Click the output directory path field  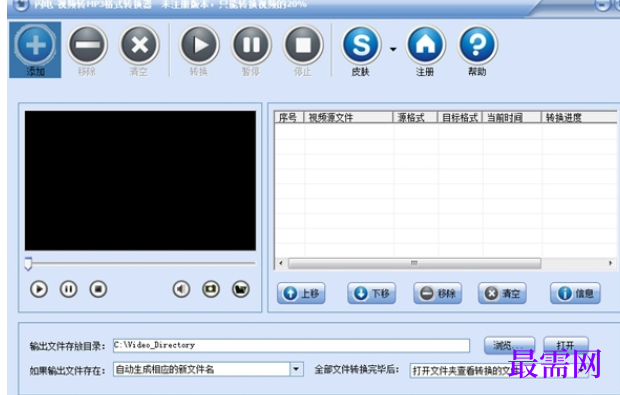[291, 345]
